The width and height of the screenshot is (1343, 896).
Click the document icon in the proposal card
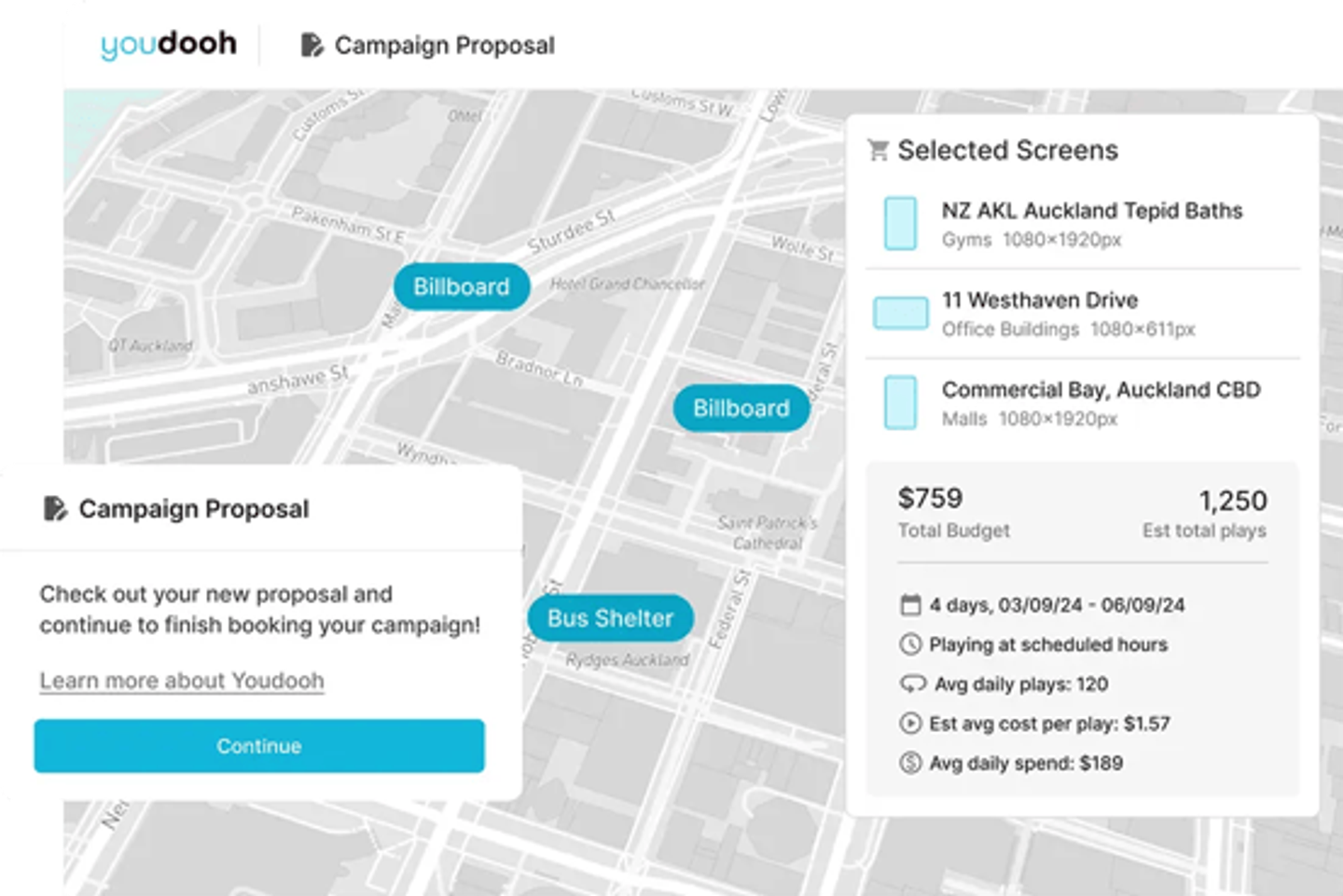click(55, 508)
